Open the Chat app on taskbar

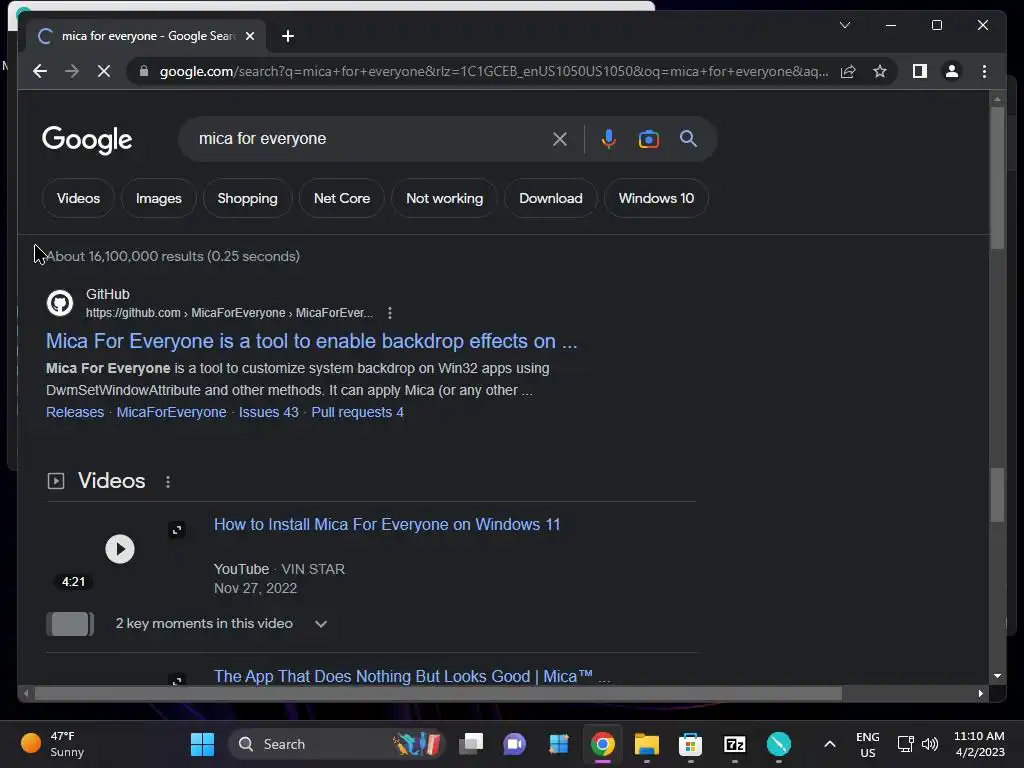[x=515, y=744]
